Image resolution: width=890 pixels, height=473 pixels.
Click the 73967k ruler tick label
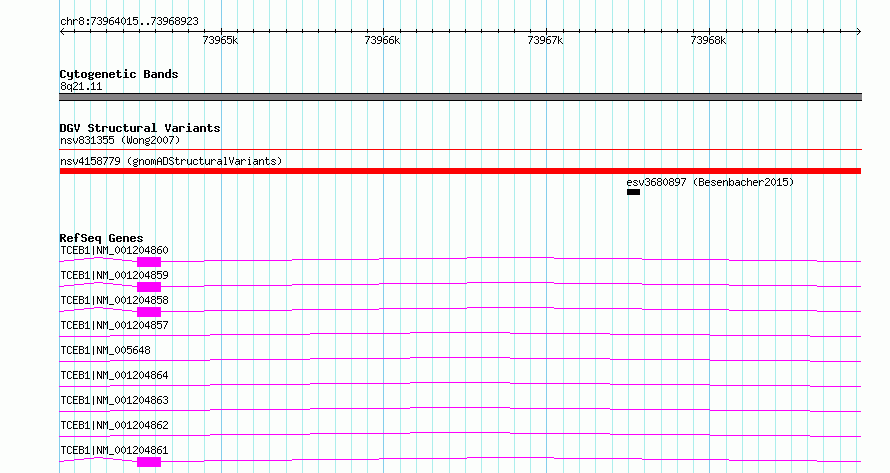[x=545, y=40]
